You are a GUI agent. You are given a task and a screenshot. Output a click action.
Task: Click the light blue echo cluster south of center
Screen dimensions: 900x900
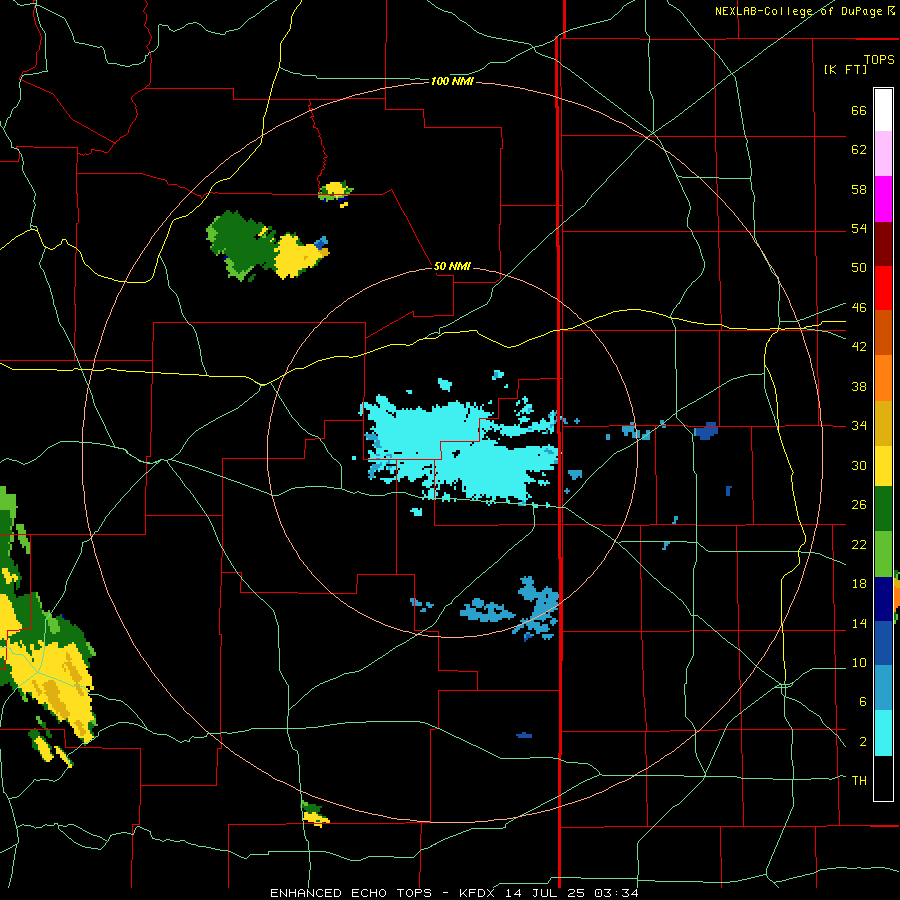(x=511, y=610)
